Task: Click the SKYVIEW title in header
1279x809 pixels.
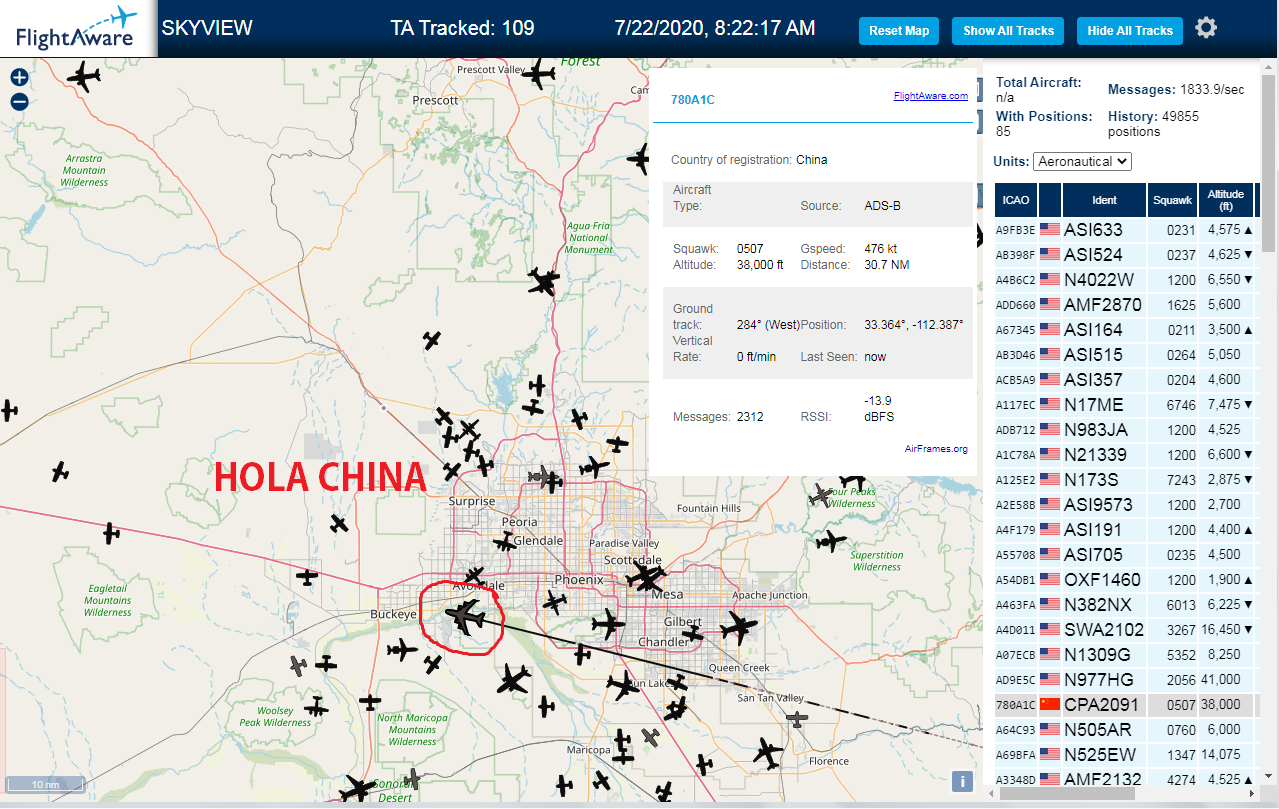Action: click(207, 28)
